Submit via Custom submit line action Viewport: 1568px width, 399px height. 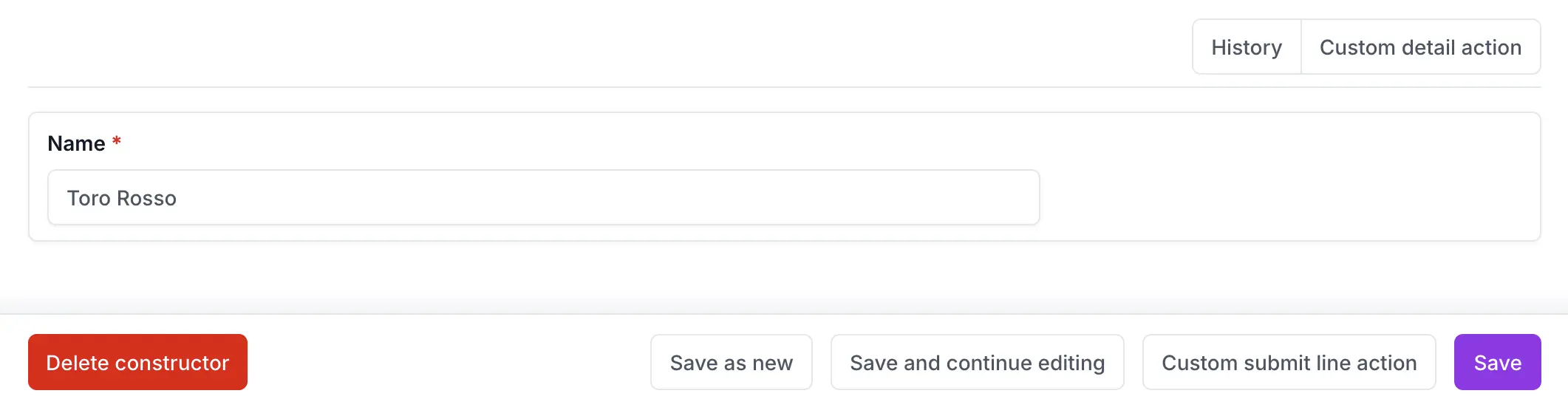(1289, 363)
